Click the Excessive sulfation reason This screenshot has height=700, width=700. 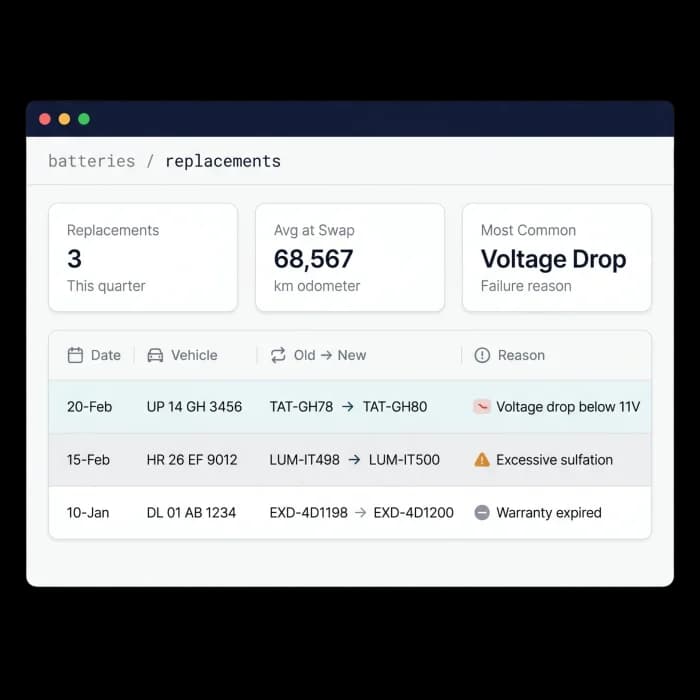point(554,459)
